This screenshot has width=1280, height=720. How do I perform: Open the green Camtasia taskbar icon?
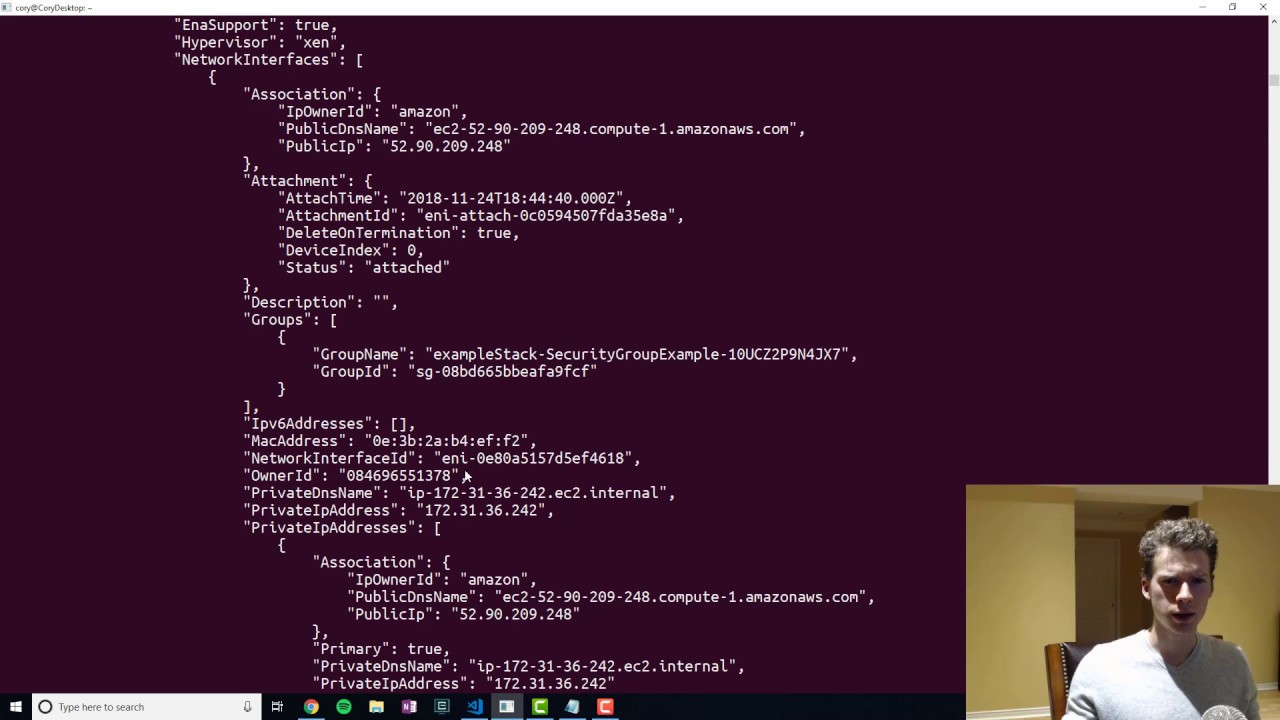pos(540,707)
